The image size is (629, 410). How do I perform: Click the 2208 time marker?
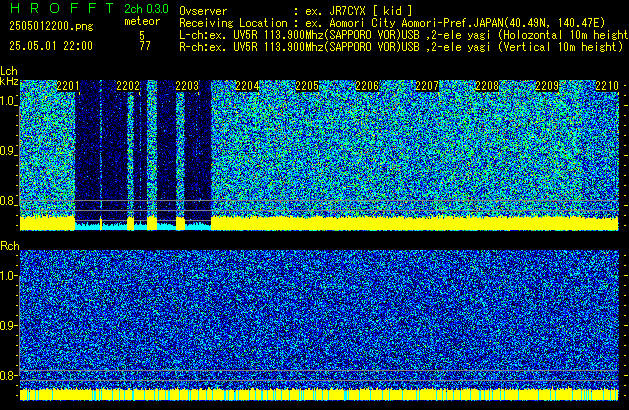(487, 86)
